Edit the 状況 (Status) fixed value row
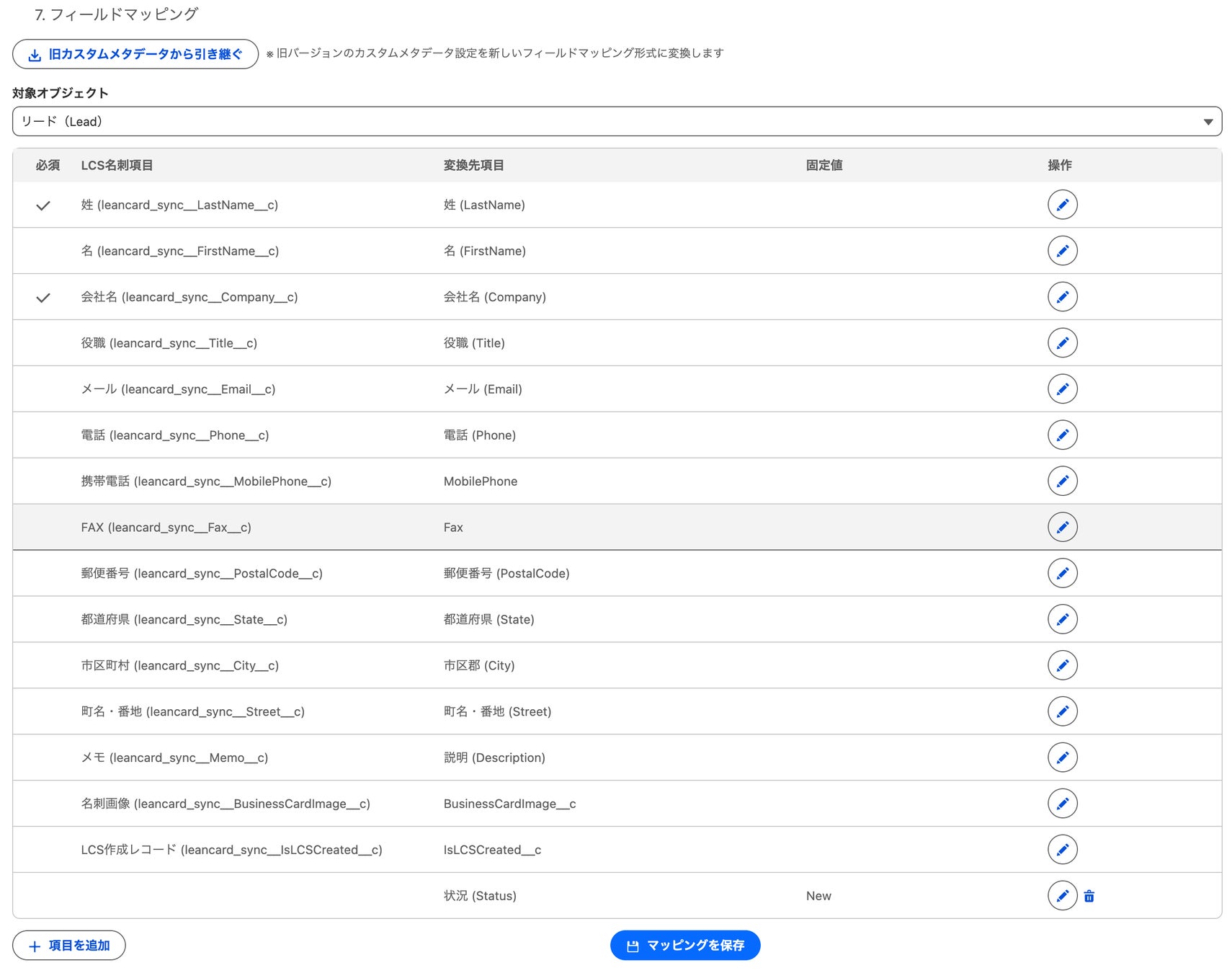The height and width of the screenshot is (973, 1232). click(1062, 896)
